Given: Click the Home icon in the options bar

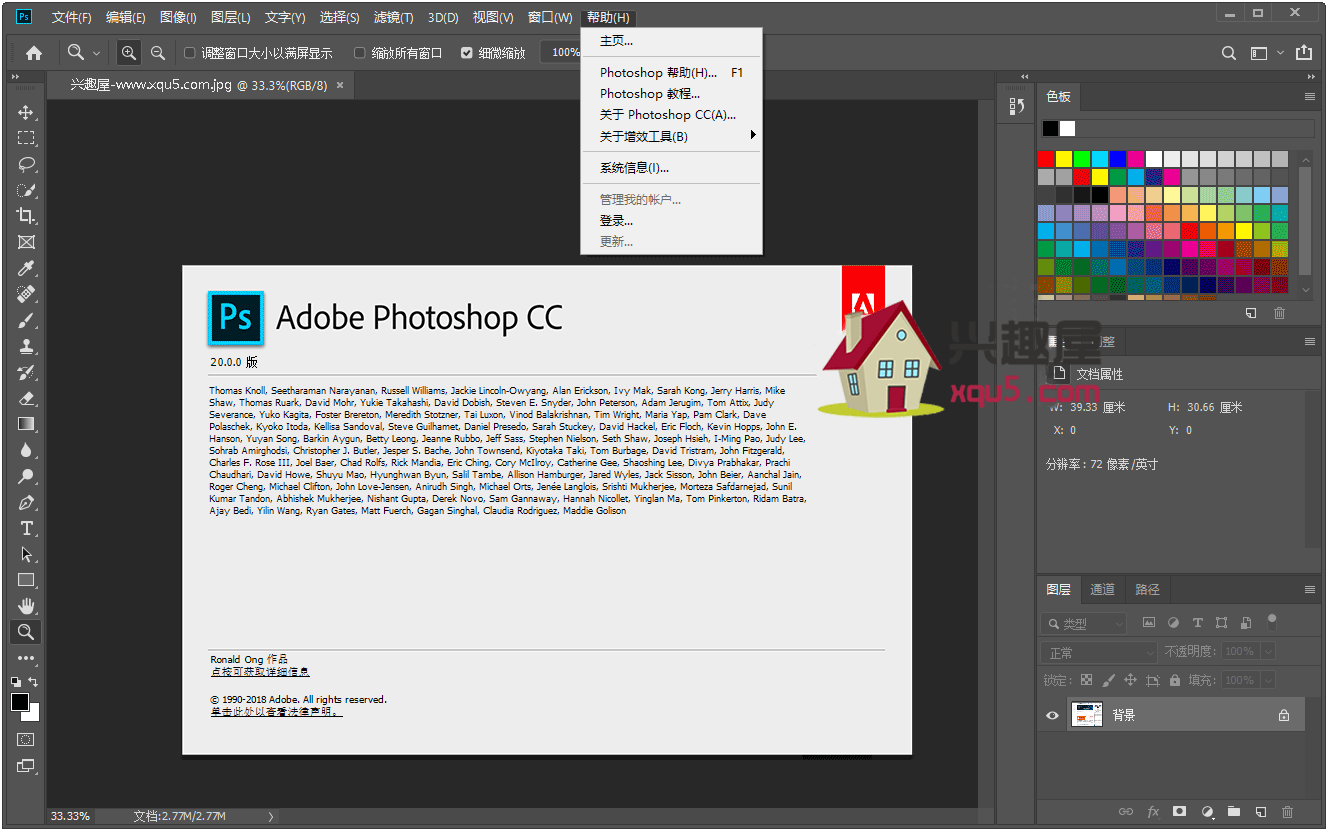Looking at the screenshot, I should click(x=34, y=53).
